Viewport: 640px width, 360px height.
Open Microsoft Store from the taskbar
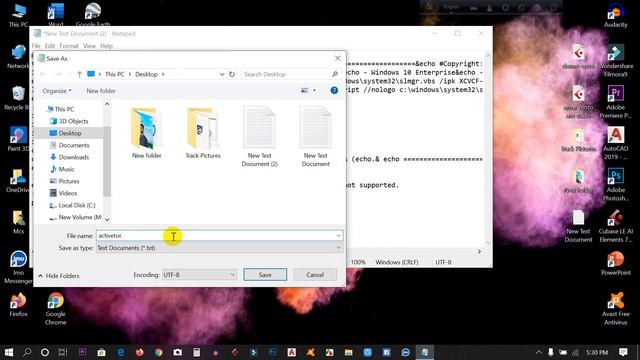102,352
